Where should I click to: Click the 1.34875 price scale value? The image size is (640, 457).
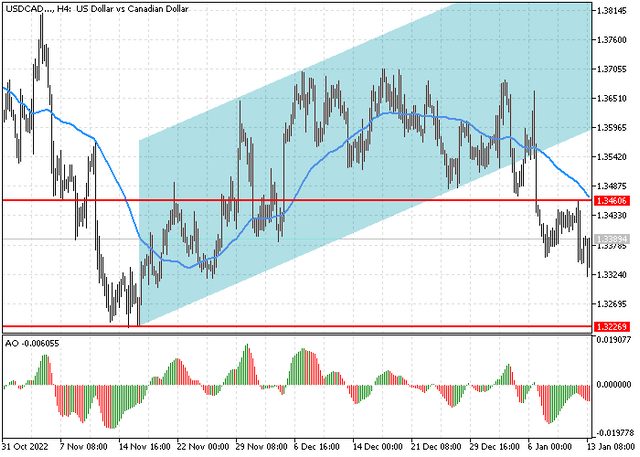click(611, 186)
